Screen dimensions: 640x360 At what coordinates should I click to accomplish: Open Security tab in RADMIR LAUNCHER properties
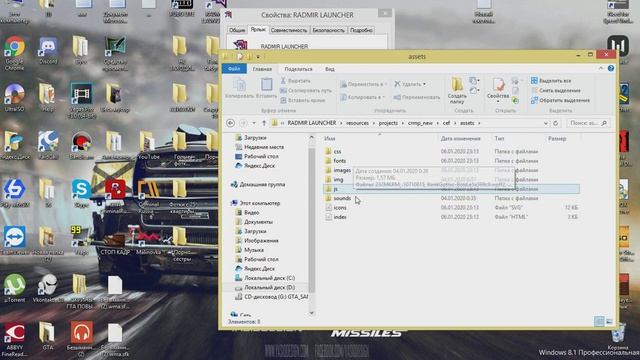328,30
